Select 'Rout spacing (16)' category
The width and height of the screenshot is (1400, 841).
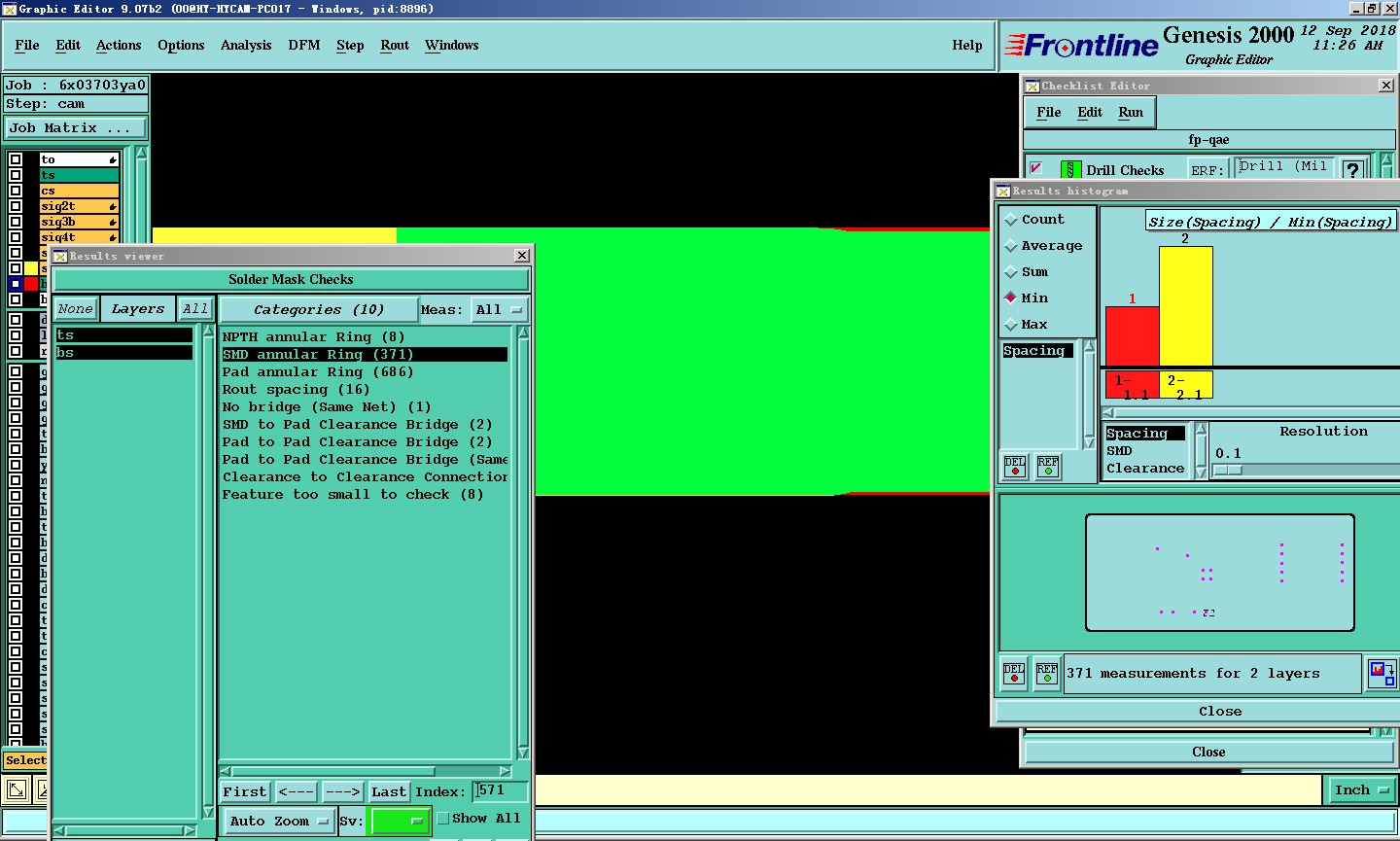pos(365,390)
